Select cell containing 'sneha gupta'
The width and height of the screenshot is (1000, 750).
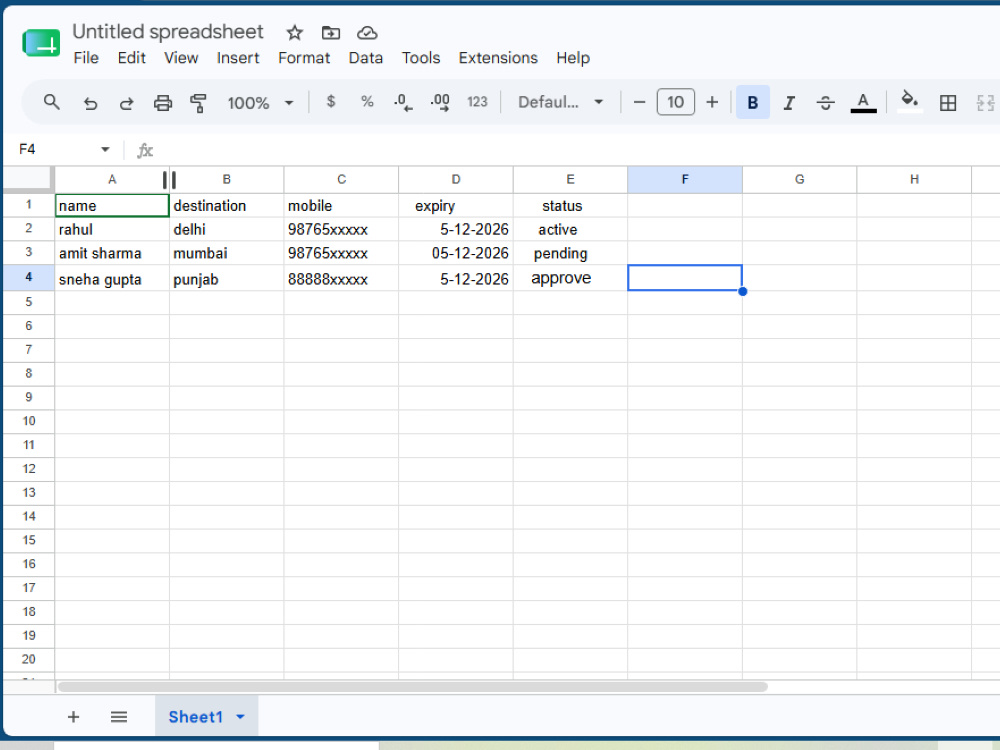112,278
